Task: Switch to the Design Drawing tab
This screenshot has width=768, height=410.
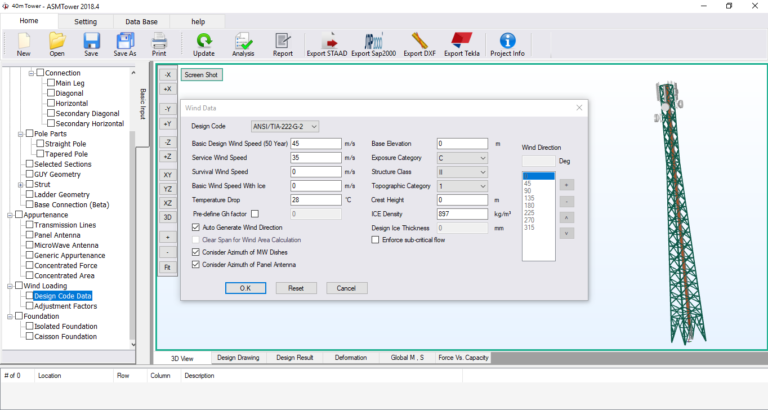Action: point(239,358)
